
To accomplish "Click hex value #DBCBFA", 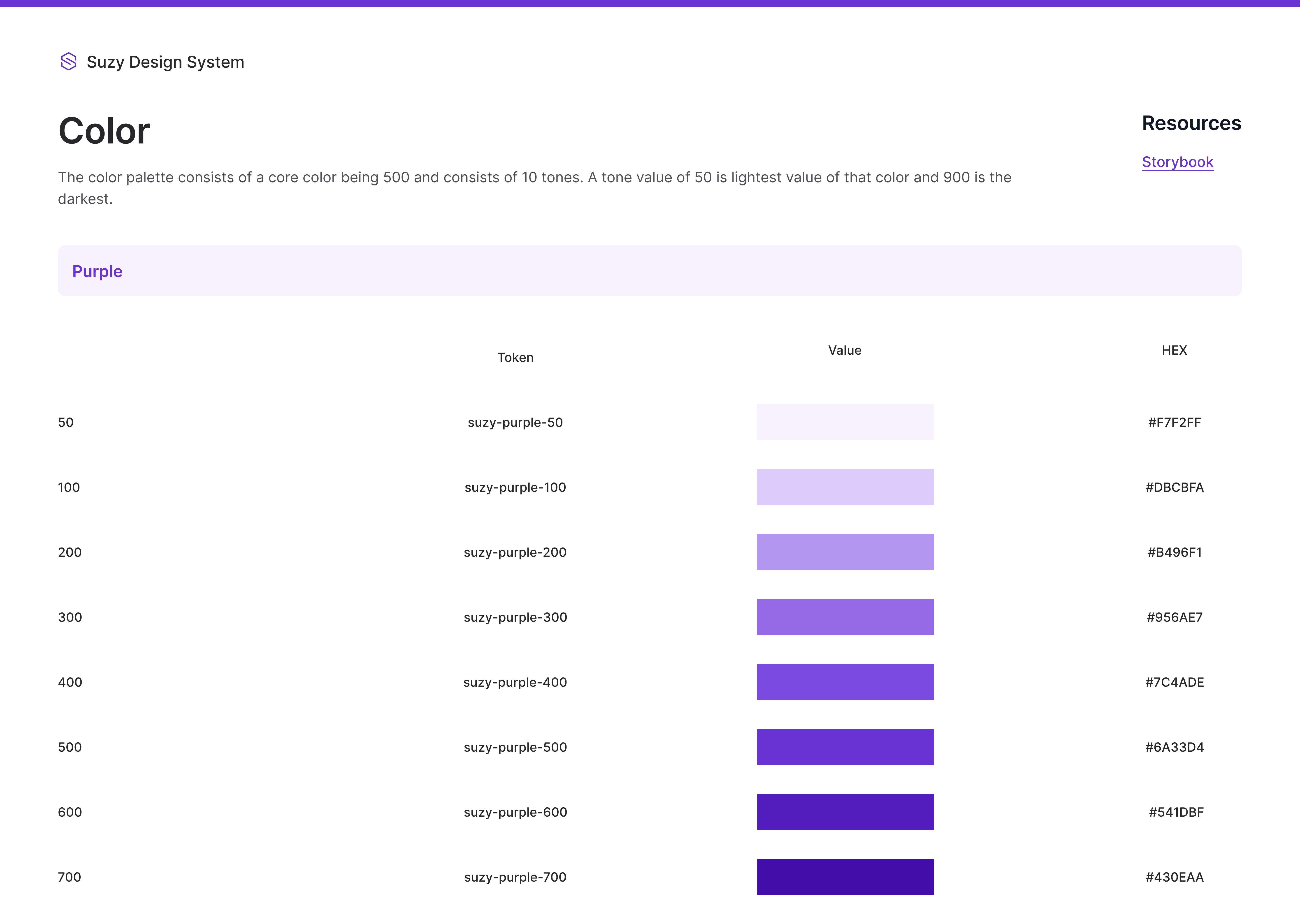I will point(1174,487).
